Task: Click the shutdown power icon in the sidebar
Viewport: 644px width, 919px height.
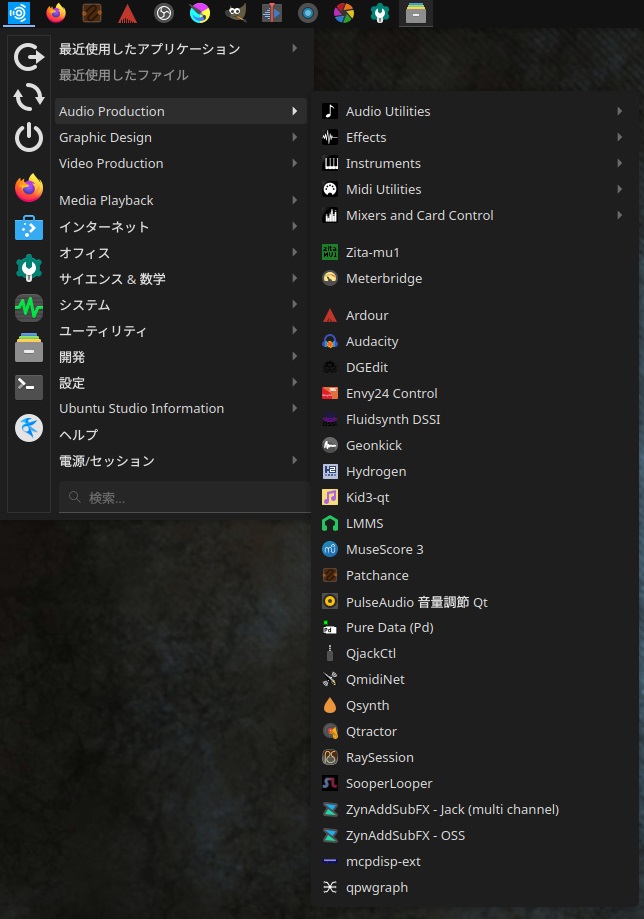Action: click(29, 138)
